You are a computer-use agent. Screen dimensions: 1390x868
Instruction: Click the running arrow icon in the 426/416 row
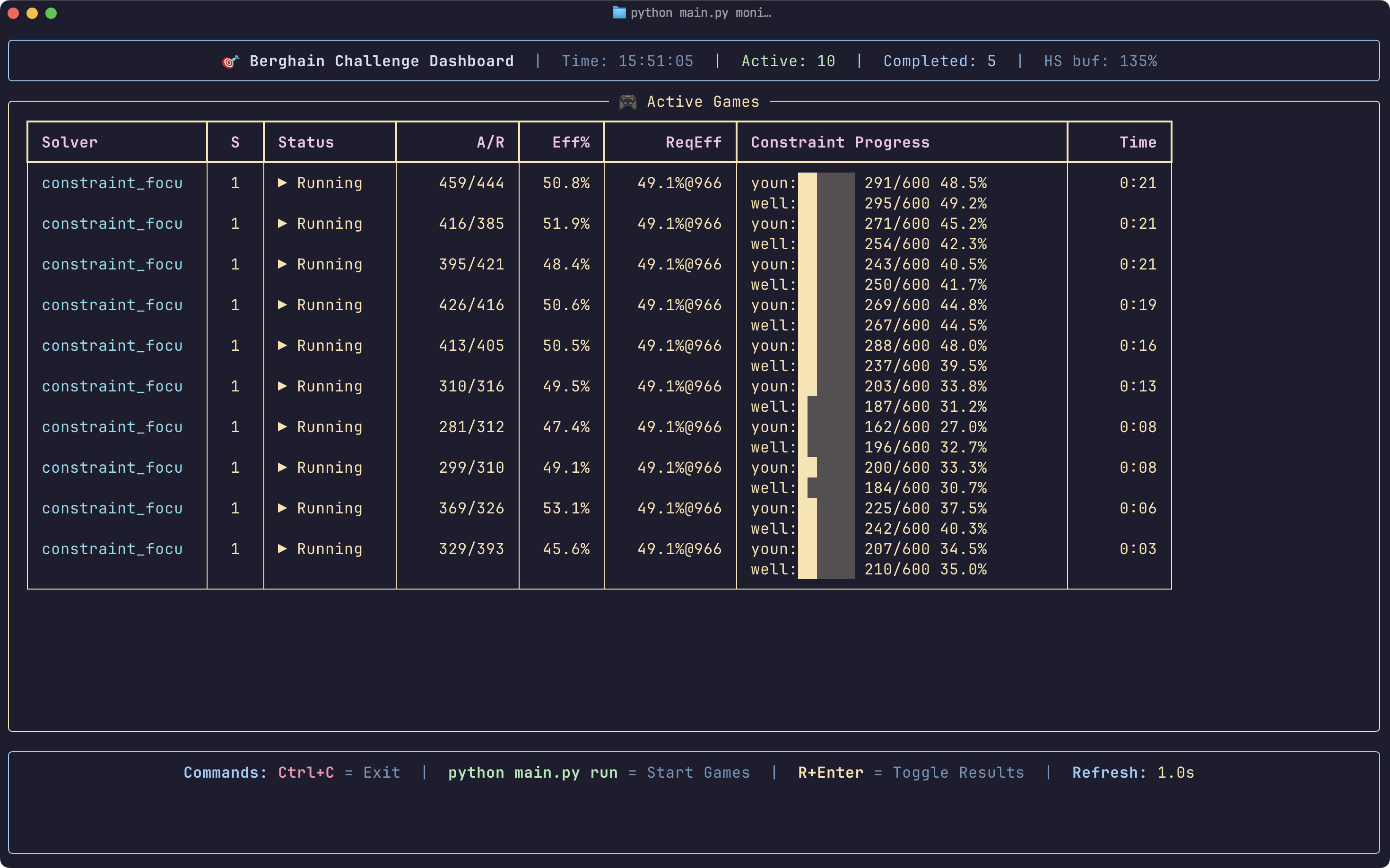coord(282,305)
